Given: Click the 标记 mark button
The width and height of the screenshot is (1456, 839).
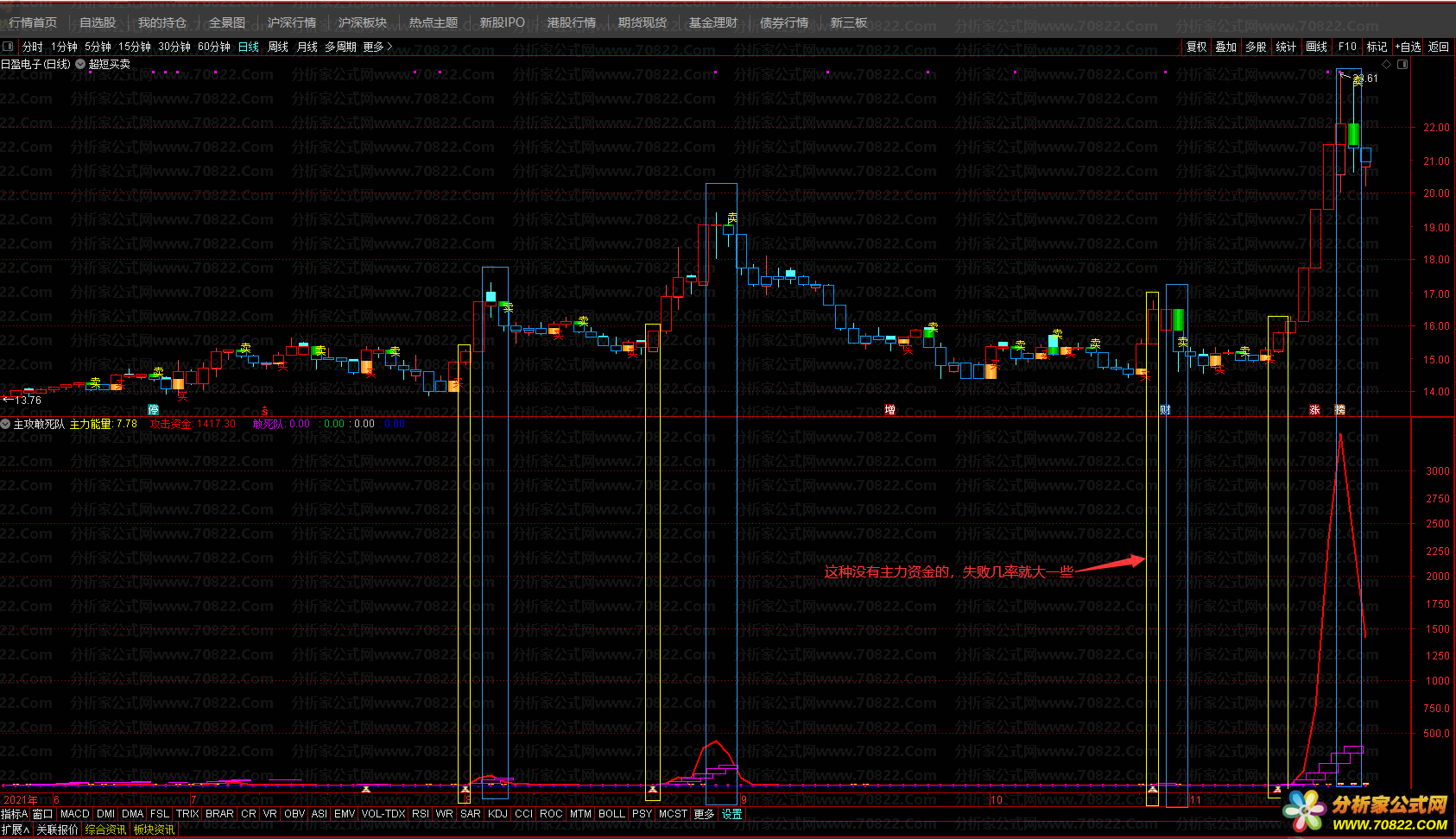Looking at the screenshot, I should [x=1377, y=47].
